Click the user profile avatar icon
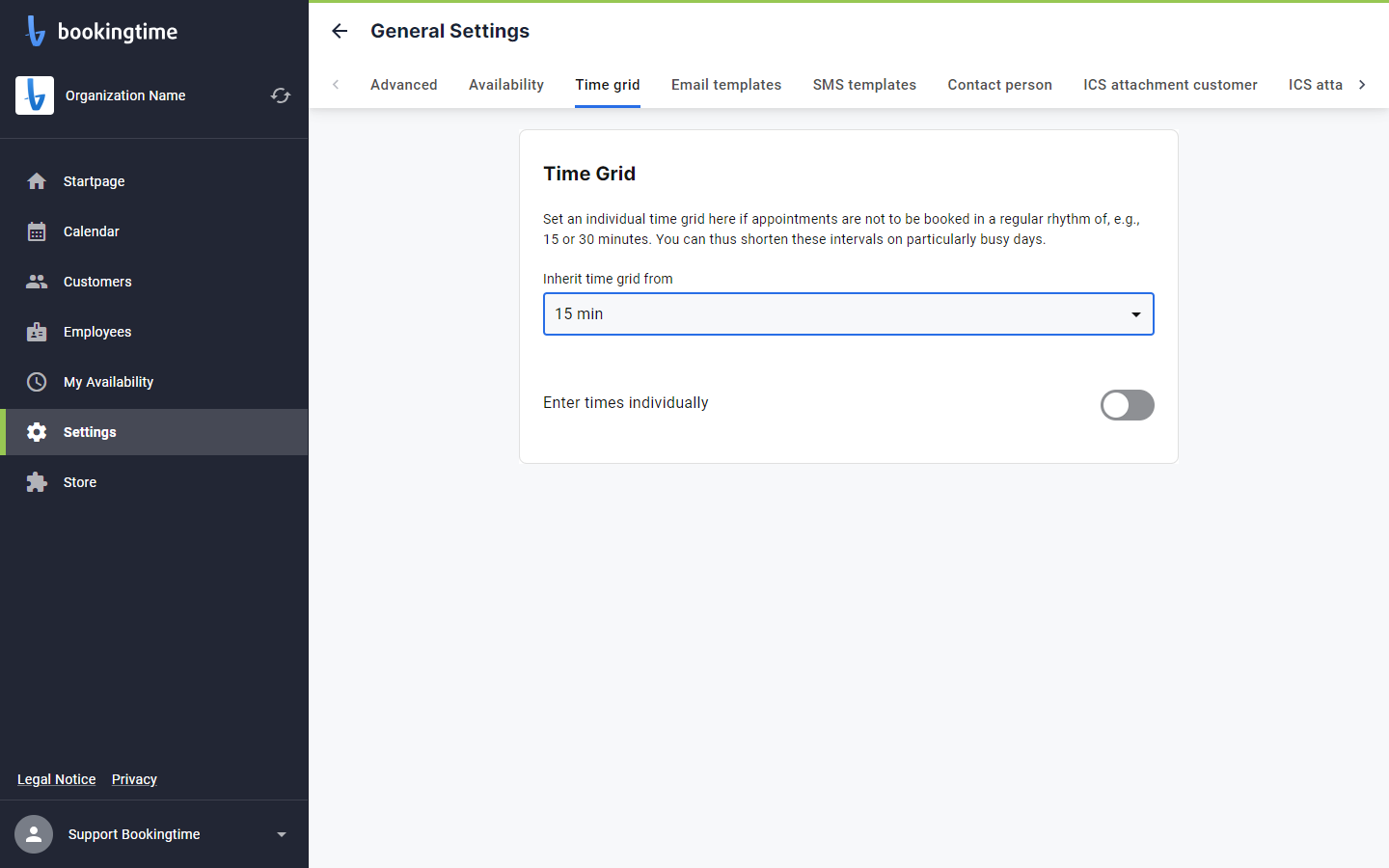The image size is (1389, 868). pyautogui.click(x=34, y=834)
